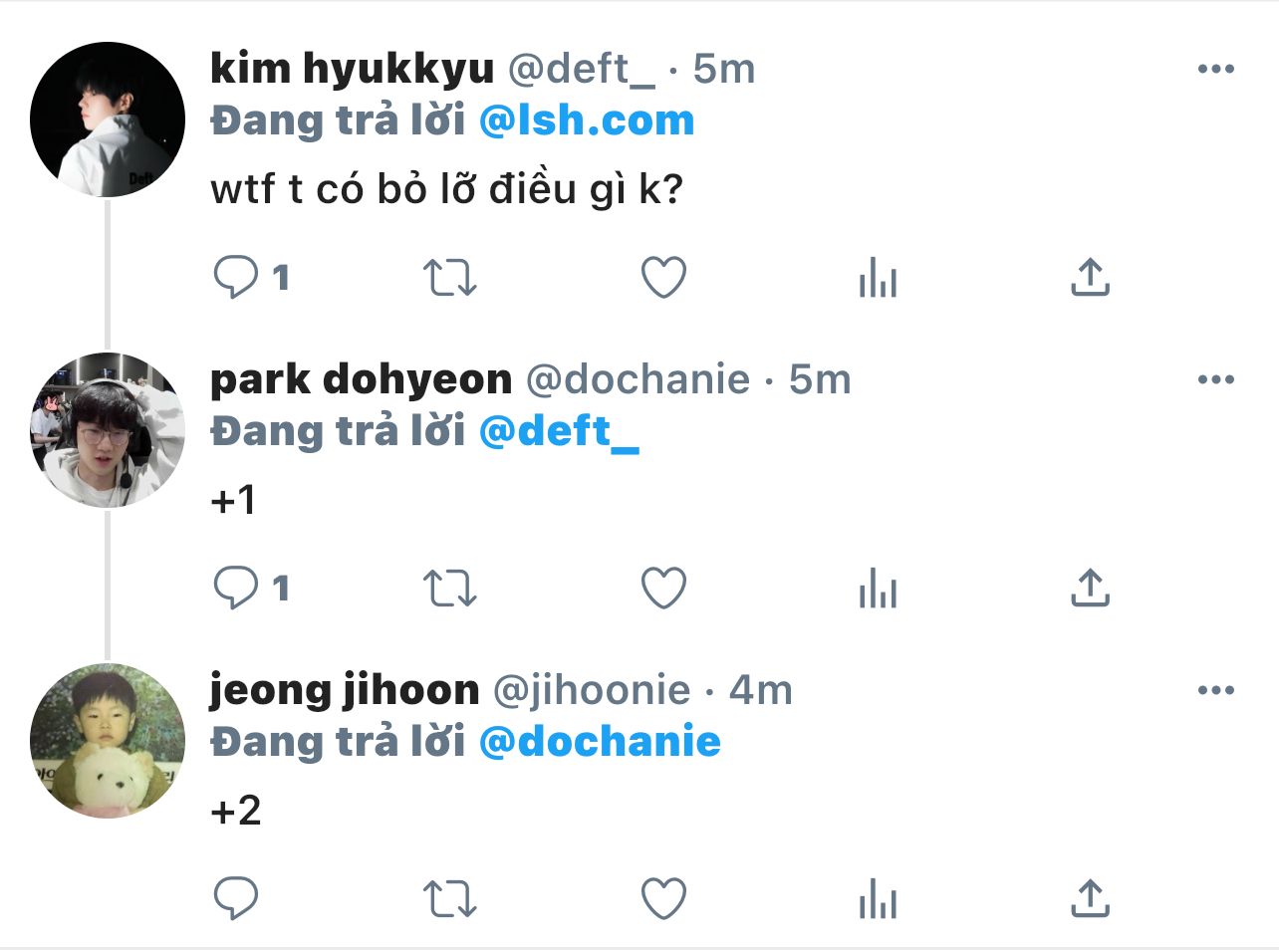Reply to jeong jihoon's +2 tweet
Image resolution: width=1279 pixels, height=952 pixels.
236,899
